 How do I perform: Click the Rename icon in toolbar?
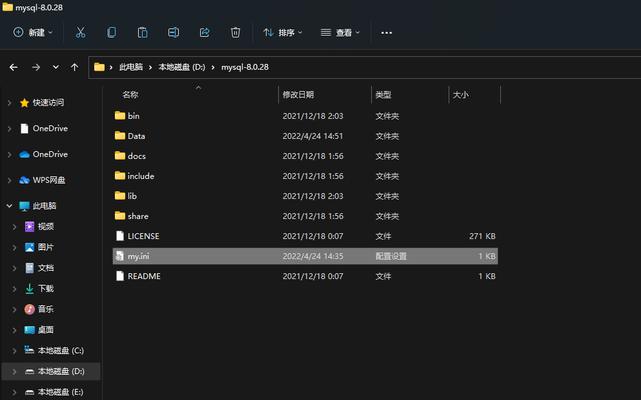tap(173, 32)
